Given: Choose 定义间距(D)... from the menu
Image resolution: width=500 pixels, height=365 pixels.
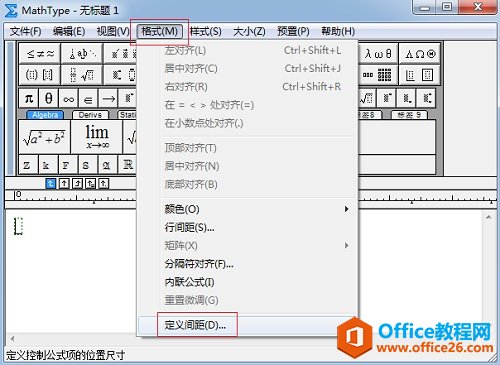Looking at the screenshot, I should [248, 325].
